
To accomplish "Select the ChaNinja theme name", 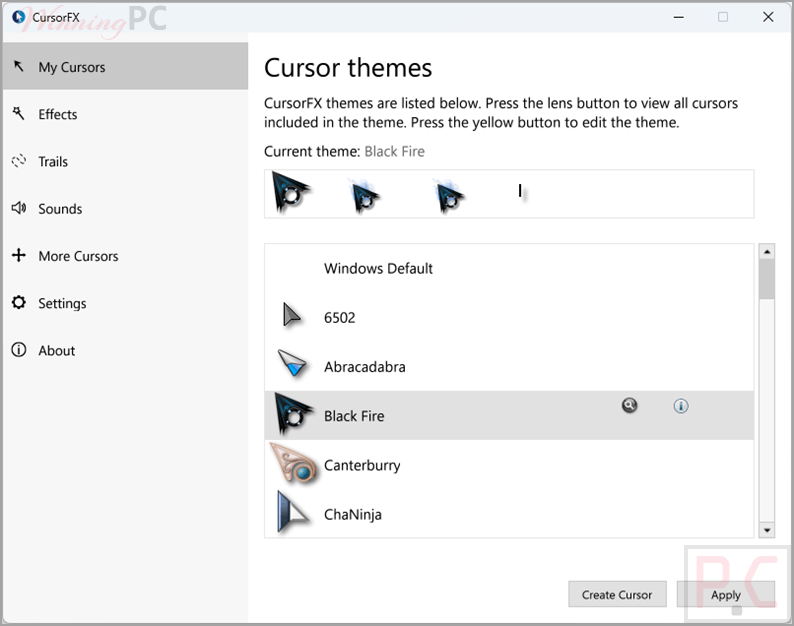I will point(352,515).
